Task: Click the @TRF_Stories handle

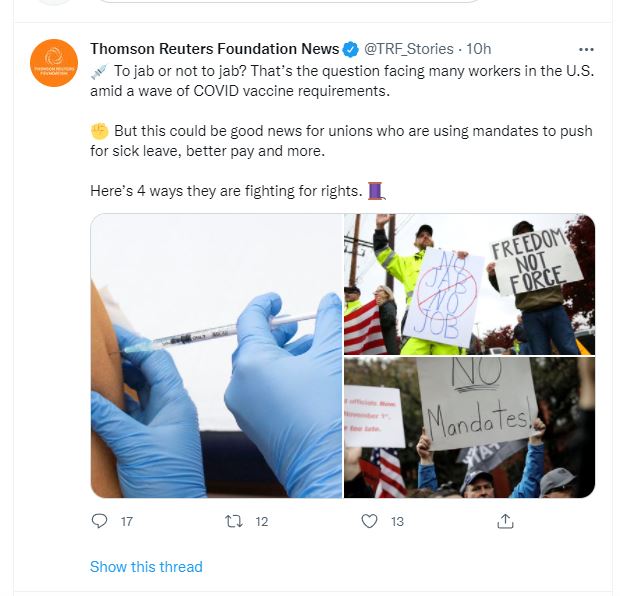Action: (x=408, y=49)
